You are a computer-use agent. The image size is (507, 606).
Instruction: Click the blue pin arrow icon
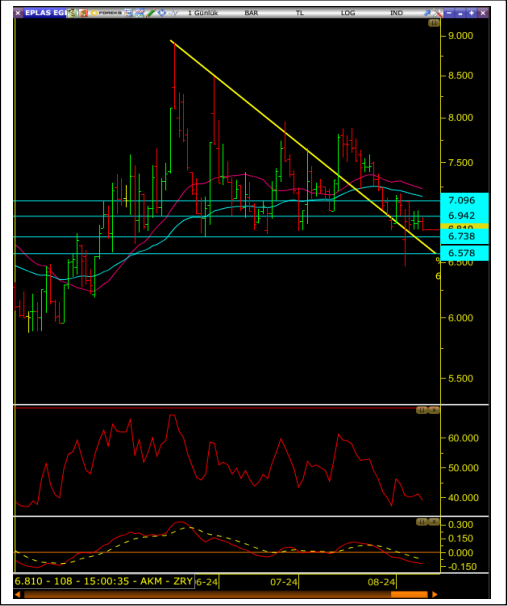(x=427, y=13)
